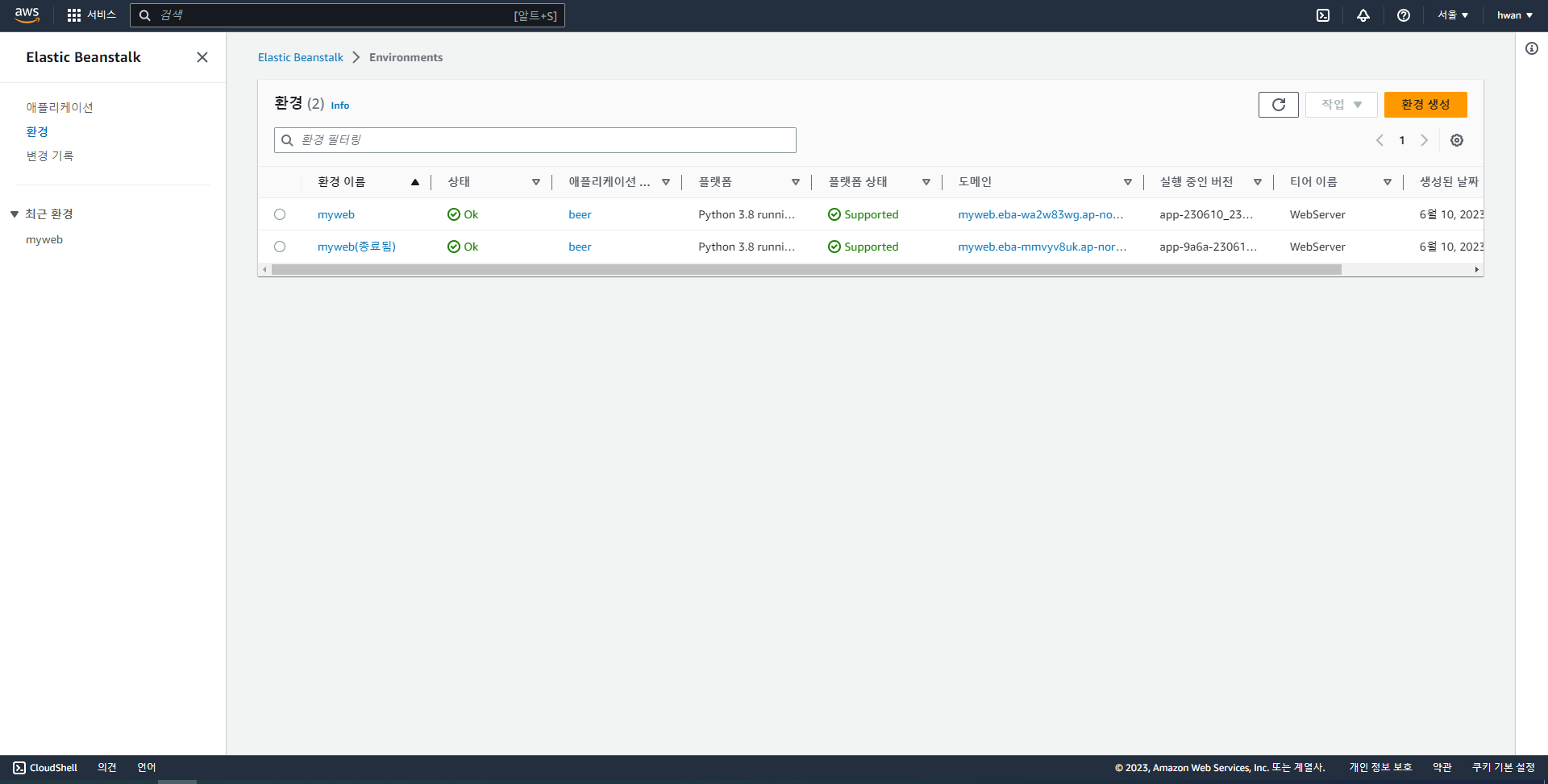1548x784 pixels.
Task: Open the 작업 actions dropdown
Action: point(1342,105)
